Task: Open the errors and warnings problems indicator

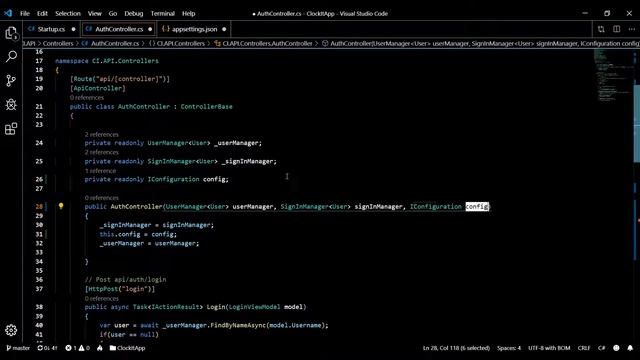Action: click(x=78, y=348)
